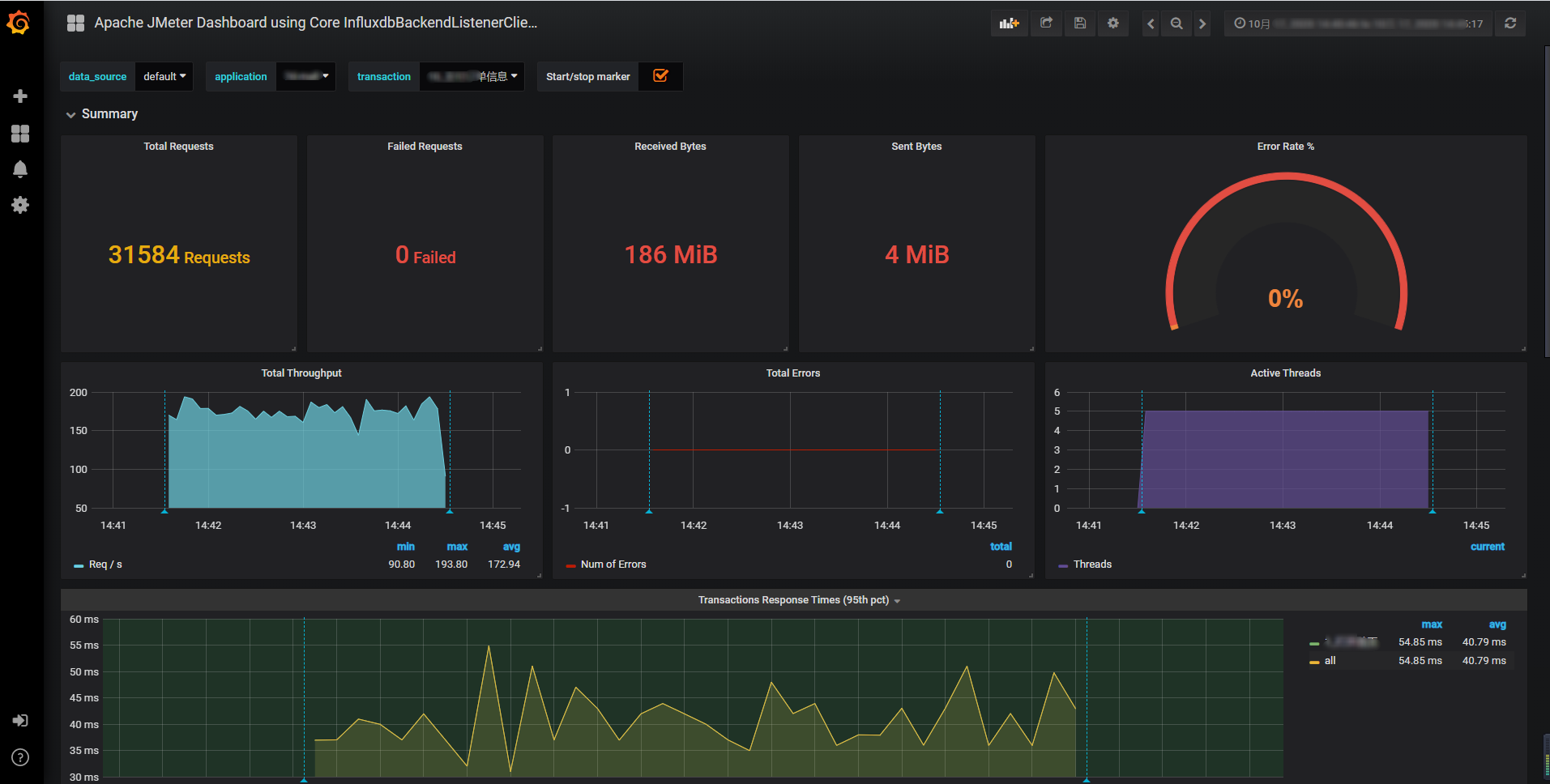The image size is (1550, 784).
Task: Click the 31584 Requests value
Action: click(179, 255)
